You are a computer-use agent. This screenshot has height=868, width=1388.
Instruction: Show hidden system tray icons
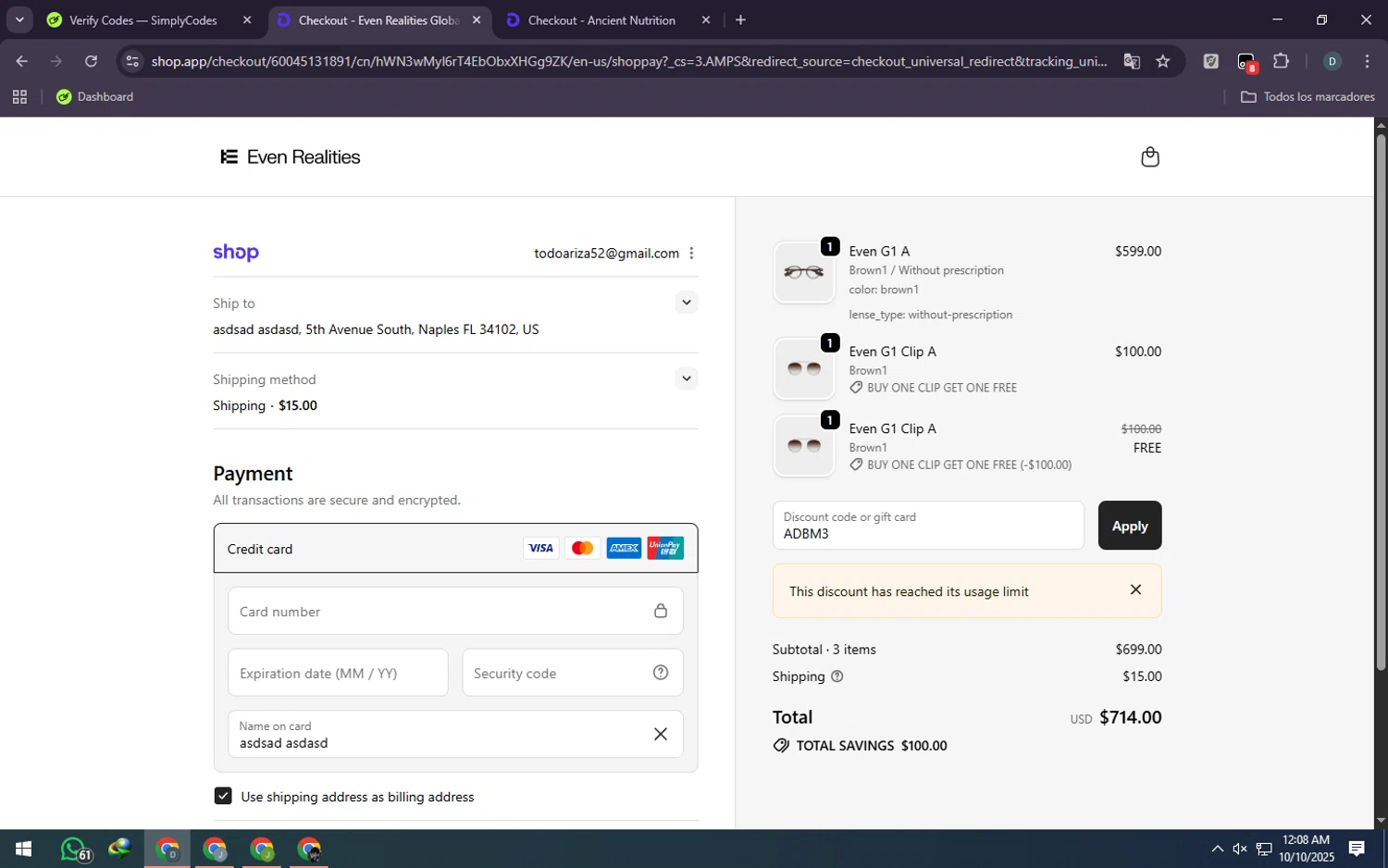[x=1218, y=849]
